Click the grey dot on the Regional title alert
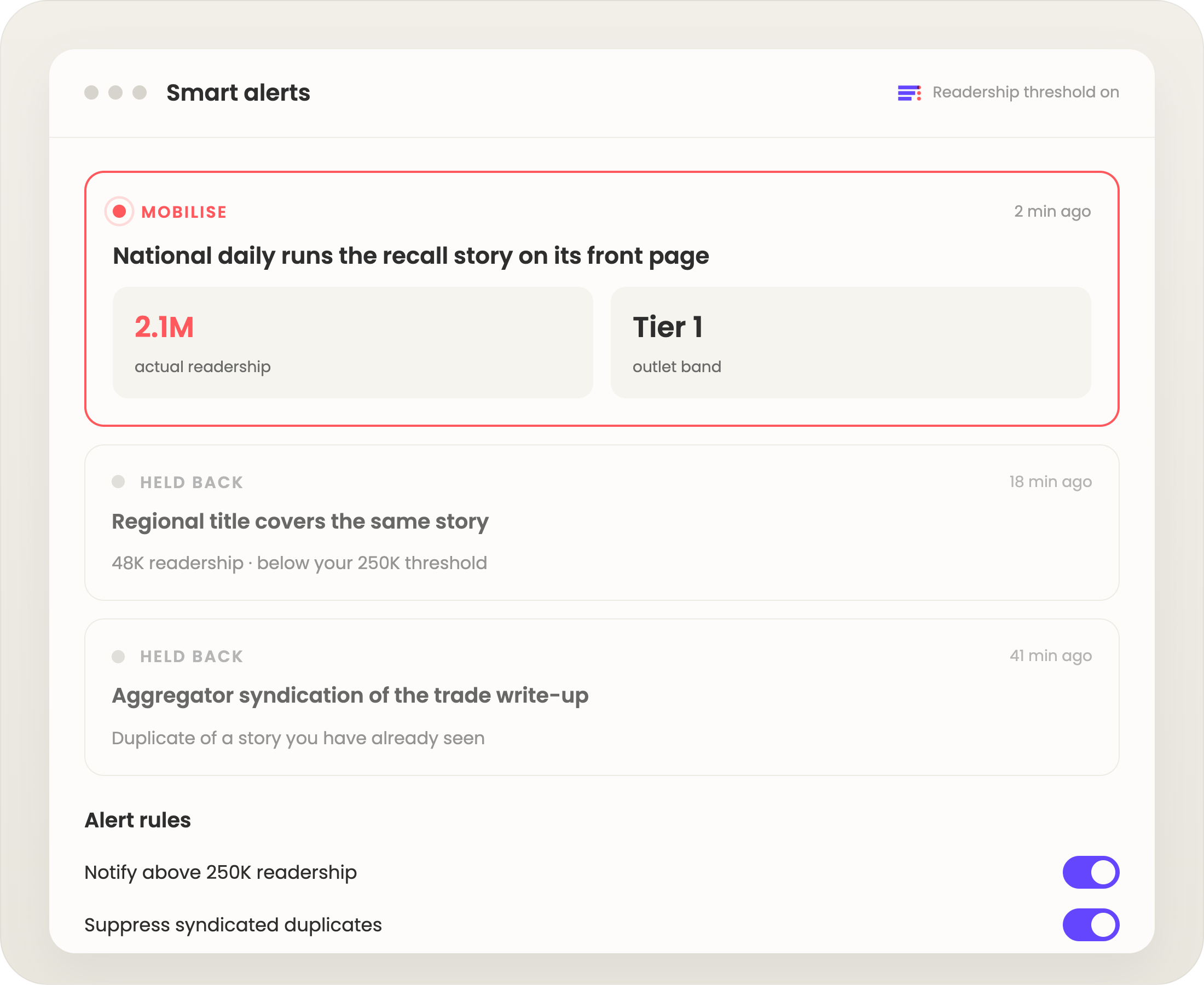The width and height of the screenshot is (1204, 985). (x=118, y=482)
